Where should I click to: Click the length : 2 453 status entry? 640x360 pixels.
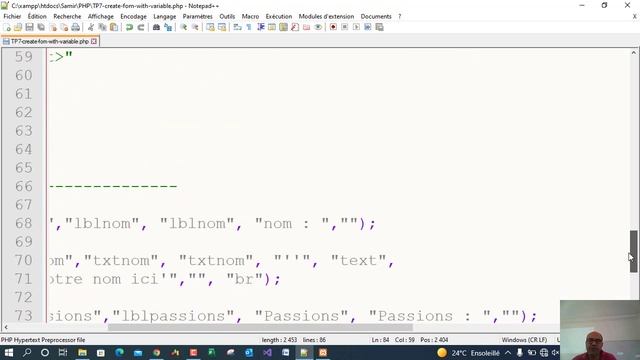click(x=279, y=340)
